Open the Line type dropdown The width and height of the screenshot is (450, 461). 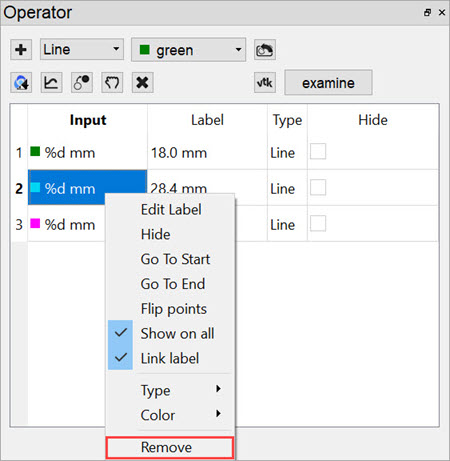(82, 49)
